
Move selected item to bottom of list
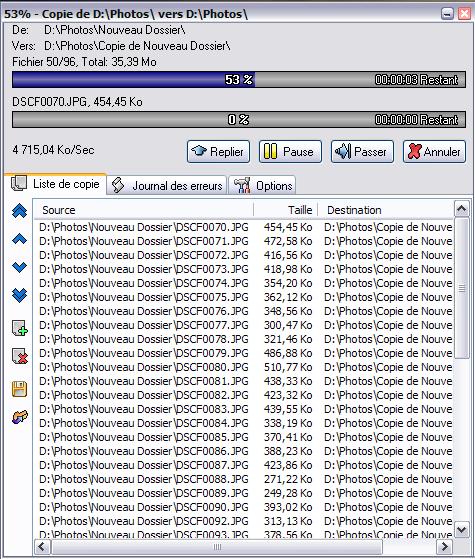point(19,295)
